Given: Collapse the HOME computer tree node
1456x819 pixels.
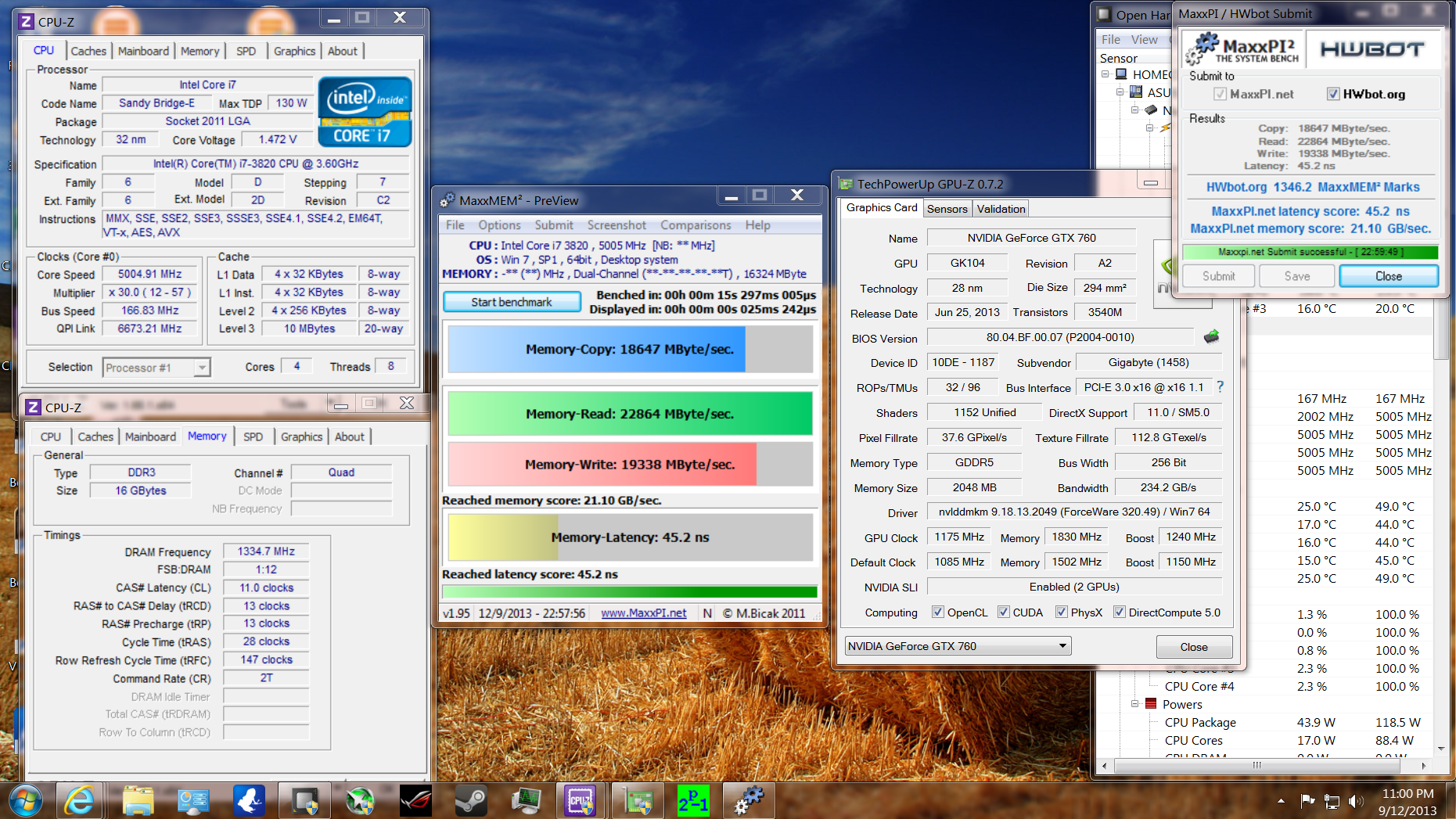Looking at the screenshot, I should click(1105, 74).
